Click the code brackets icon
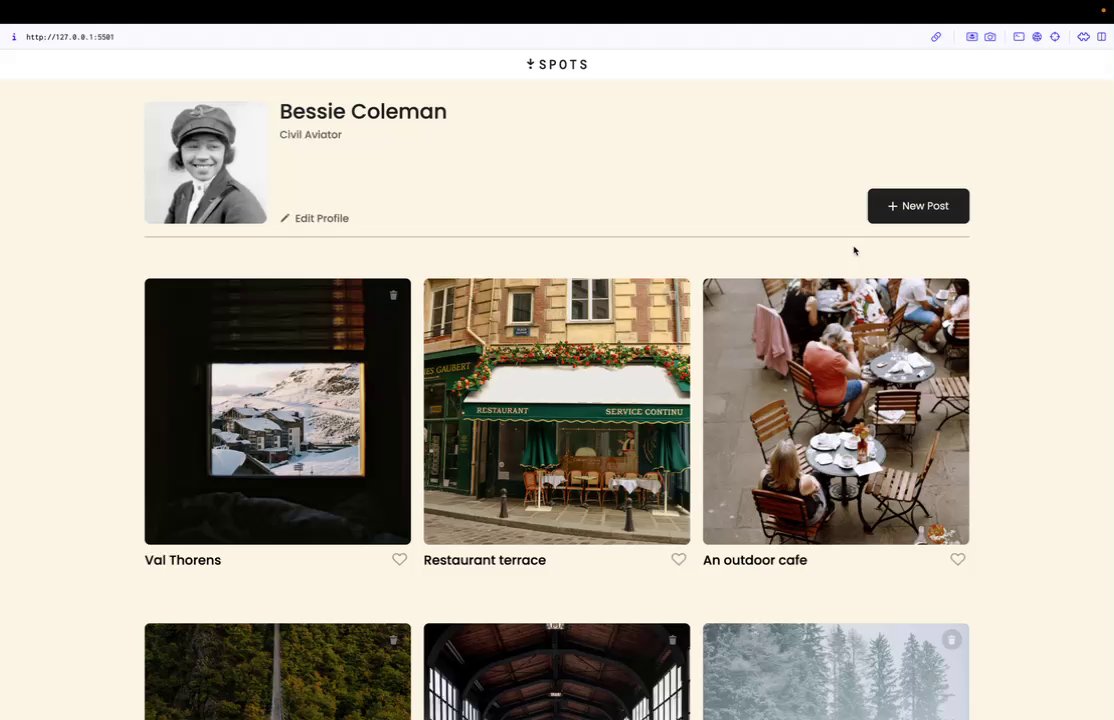This screenshot has width=1114, height=720. coord(1083,37)
